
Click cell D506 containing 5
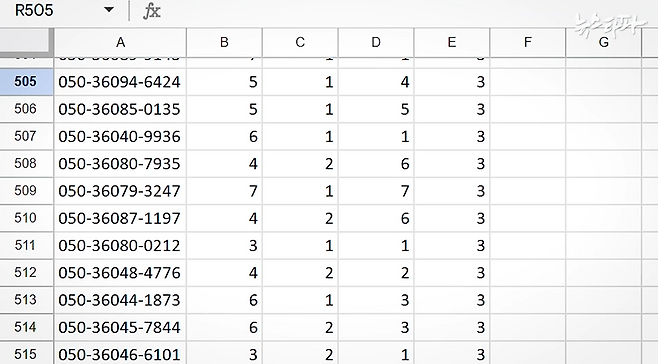[376, 109]
